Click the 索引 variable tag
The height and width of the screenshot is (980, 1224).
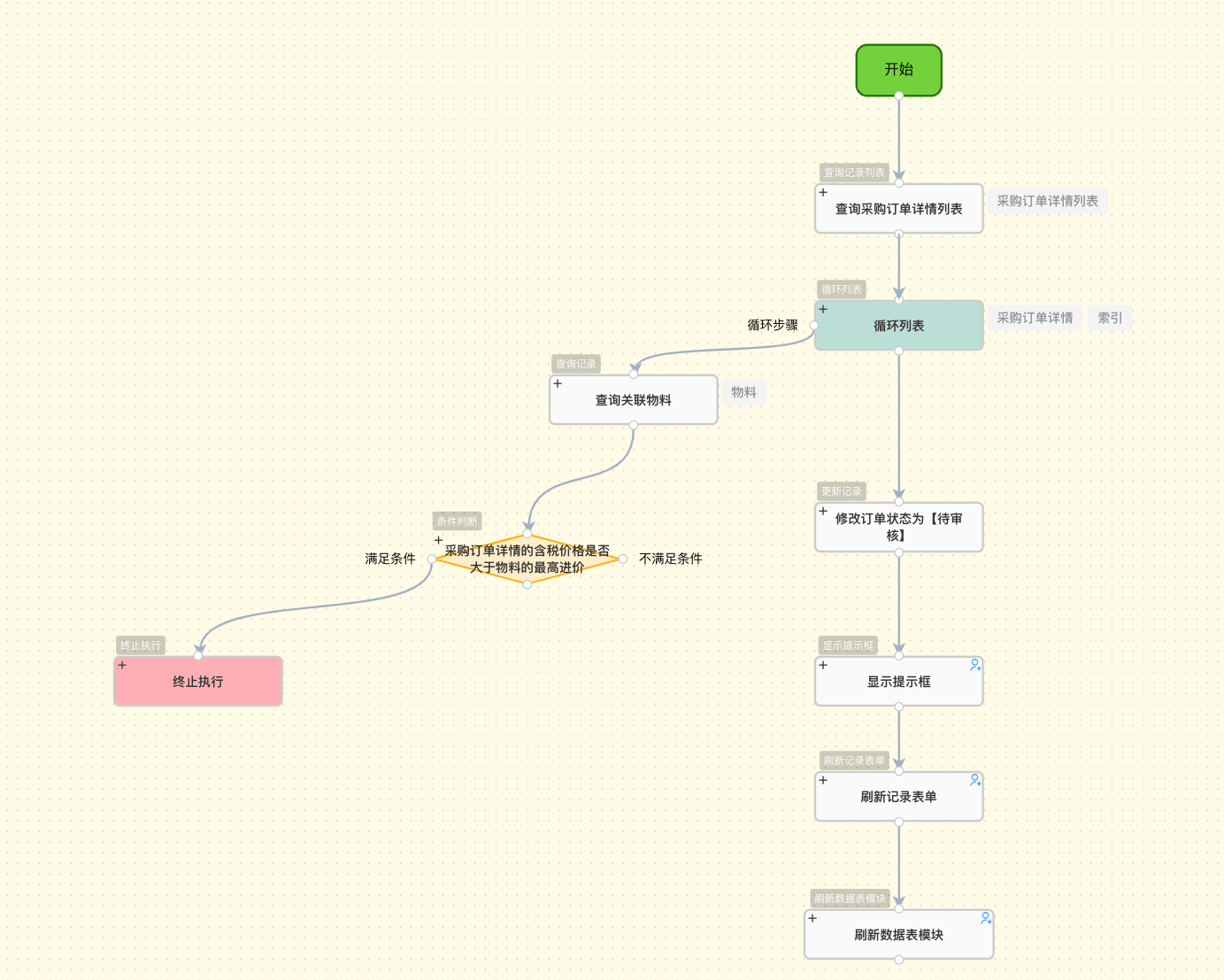point(1110,318)
